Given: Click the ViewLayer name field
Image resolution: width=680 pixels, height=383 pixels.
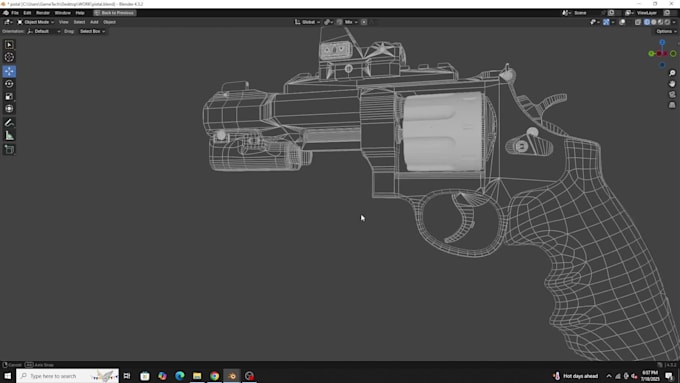Looking at the screenshot, I should (x=647, y=13).
